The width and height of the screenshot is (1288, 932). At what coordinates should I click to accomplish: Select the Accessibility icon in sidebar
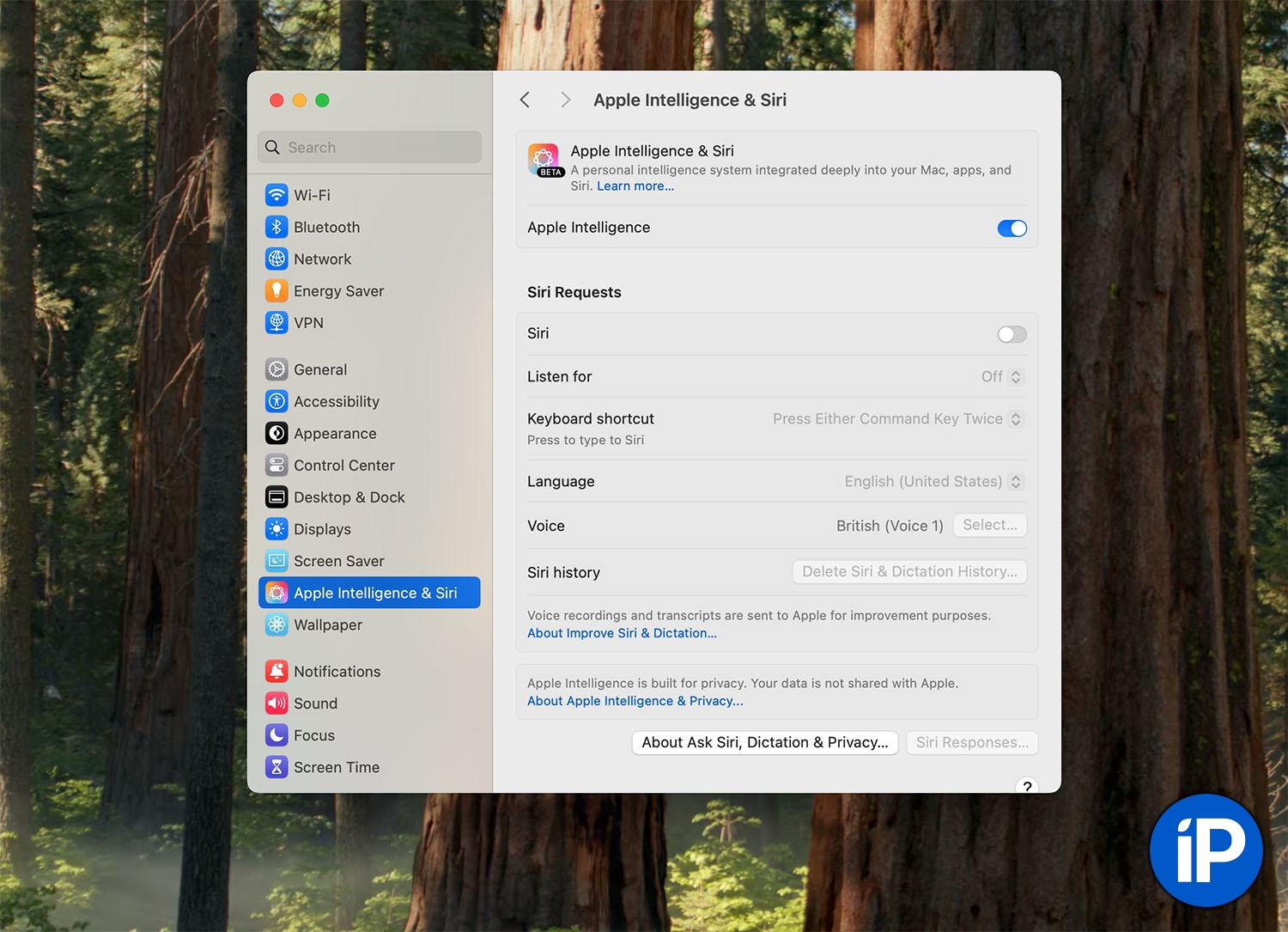pyautogui.click(x=276, y=401)
